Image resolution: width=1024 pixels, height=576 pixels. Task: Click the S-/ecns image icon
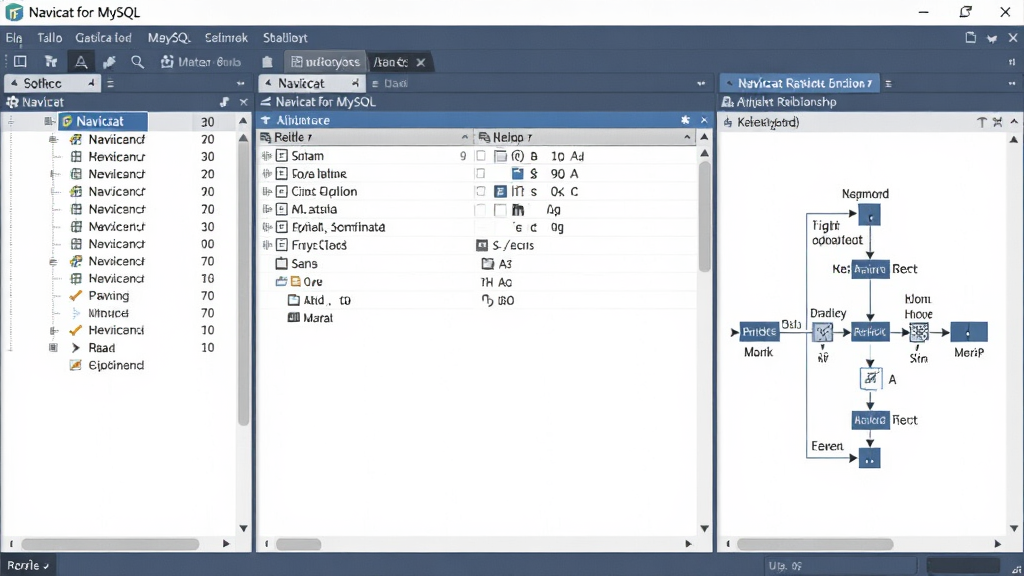482,246
